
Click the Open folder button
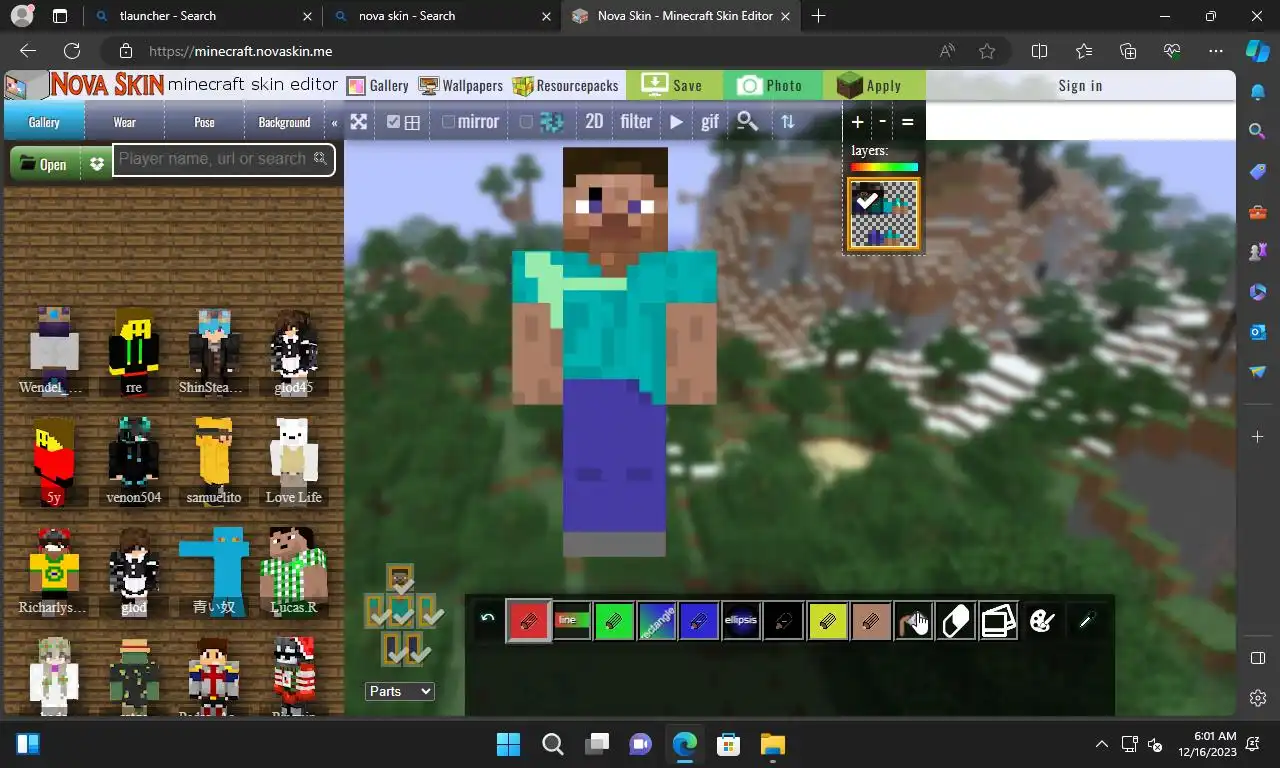coord(43,164)
